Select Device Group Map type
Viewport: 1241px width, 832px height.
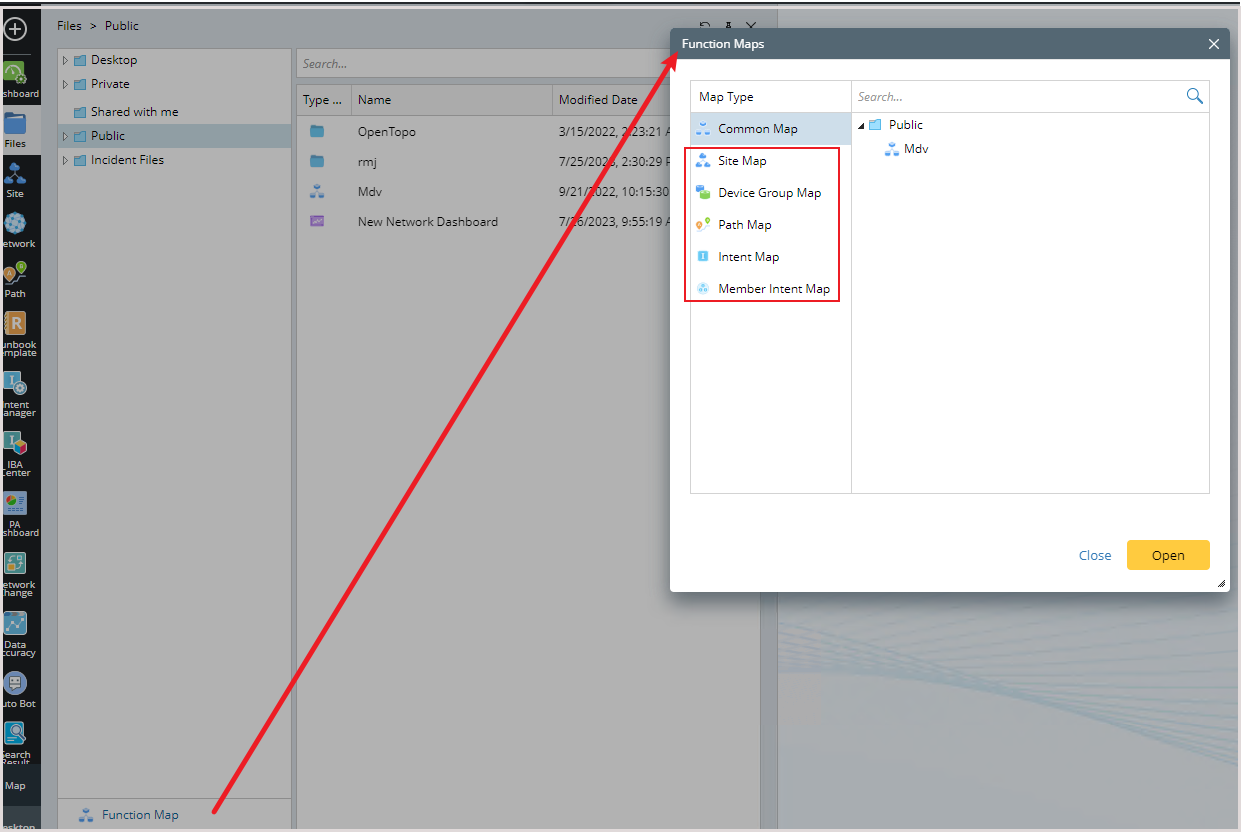click(x=770, y=193)
